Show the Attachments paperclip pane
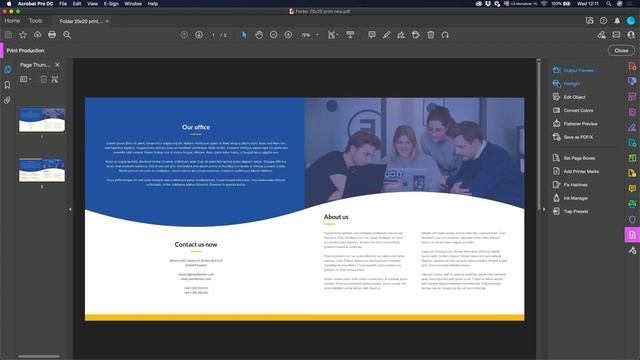640x360 pixels. click(x=7, y=100)
